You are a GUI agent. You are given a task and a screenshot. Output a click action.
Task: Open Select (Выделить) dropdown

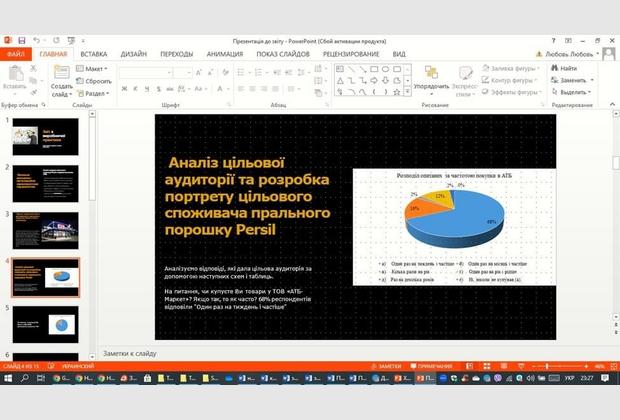[x=571, y=92]
